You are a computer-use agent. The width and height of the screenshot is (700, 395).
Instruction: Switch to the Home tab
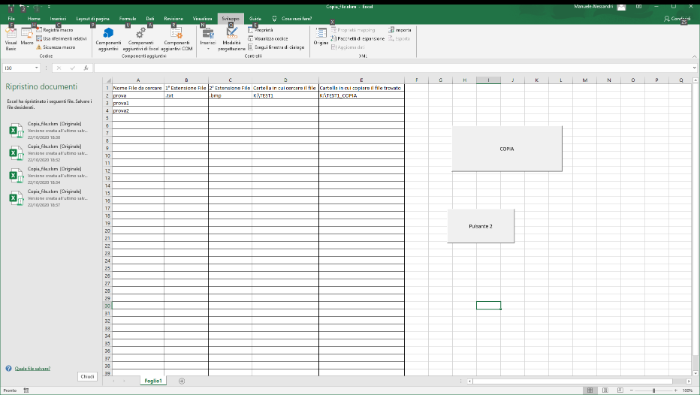tap(34, 18)
